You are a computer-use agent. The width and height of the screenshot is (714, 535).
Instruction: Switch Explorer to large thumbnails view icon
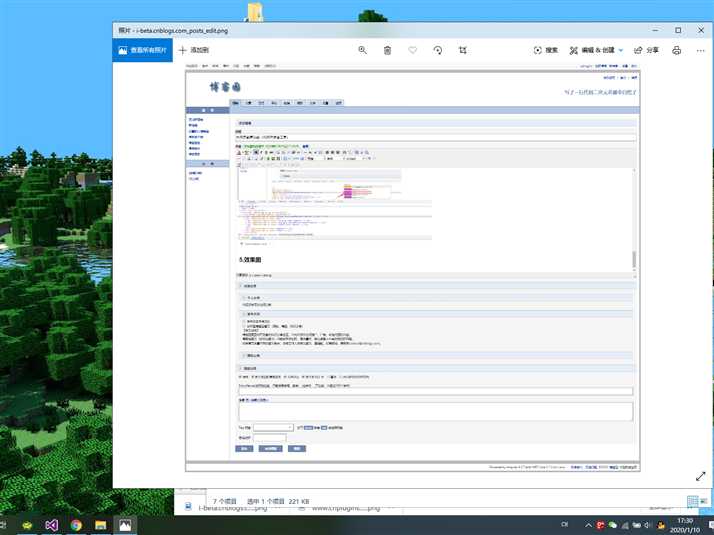pos(704,501)
